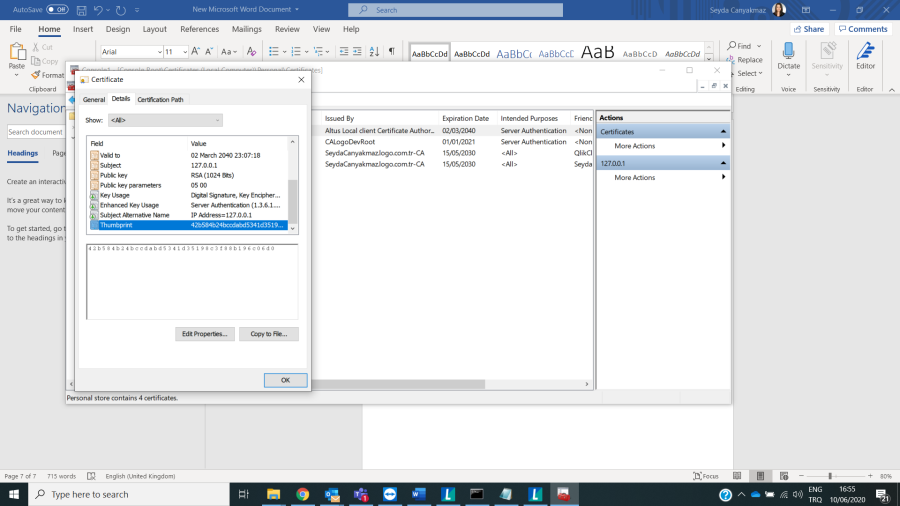
Task: Switch to Certification Path tab
Action: (x=160, y=100)
